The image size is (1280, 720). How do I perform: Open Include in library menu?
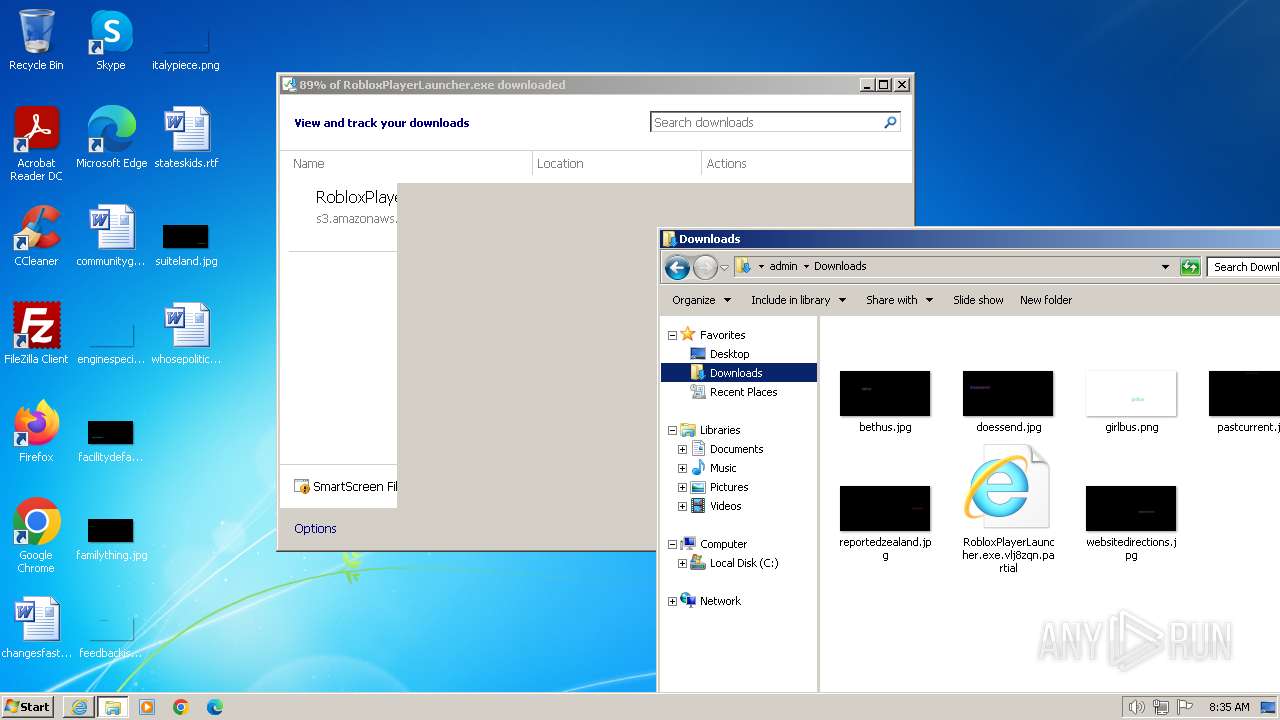798,300
